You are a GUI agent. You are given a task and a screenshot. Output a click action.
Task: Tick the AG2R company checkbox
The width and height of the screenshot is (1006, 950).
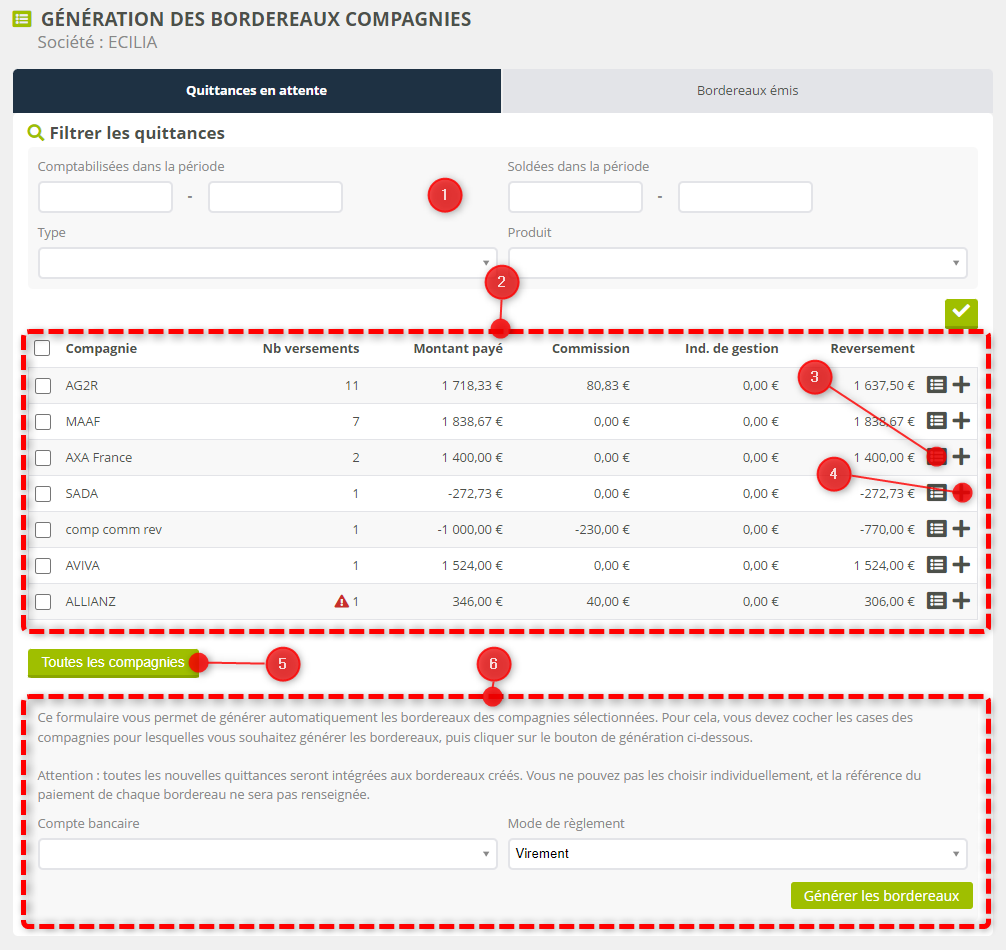pos(43,386)
